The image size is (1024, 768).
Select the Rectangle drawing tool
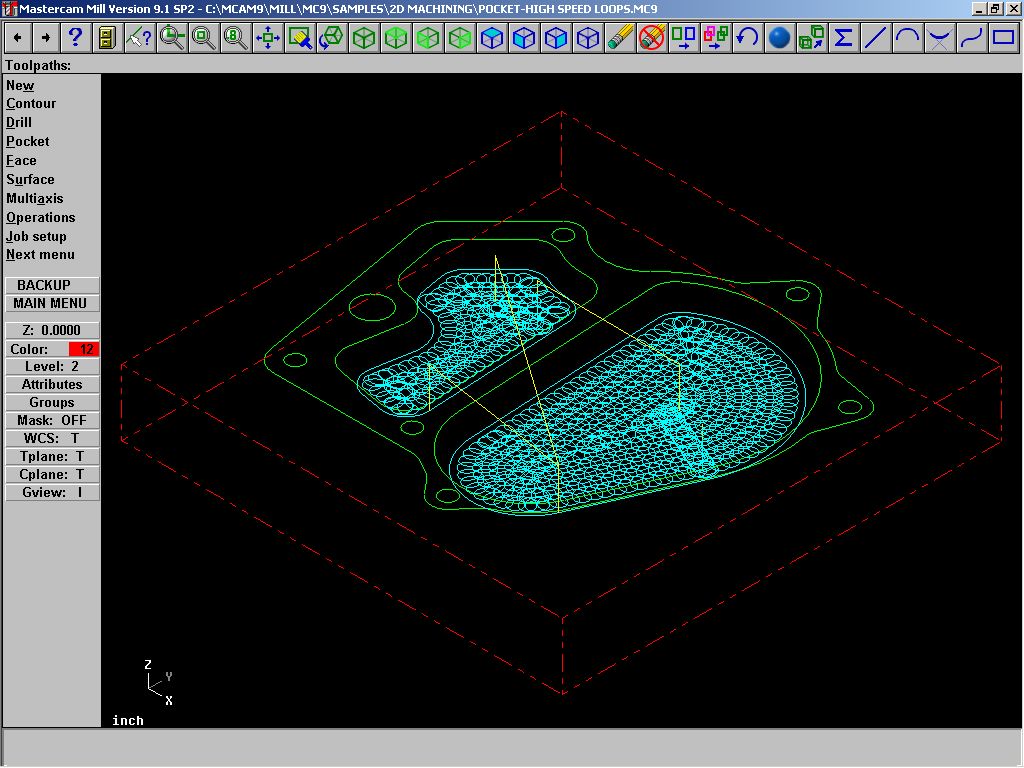[x=1004, y=38]
